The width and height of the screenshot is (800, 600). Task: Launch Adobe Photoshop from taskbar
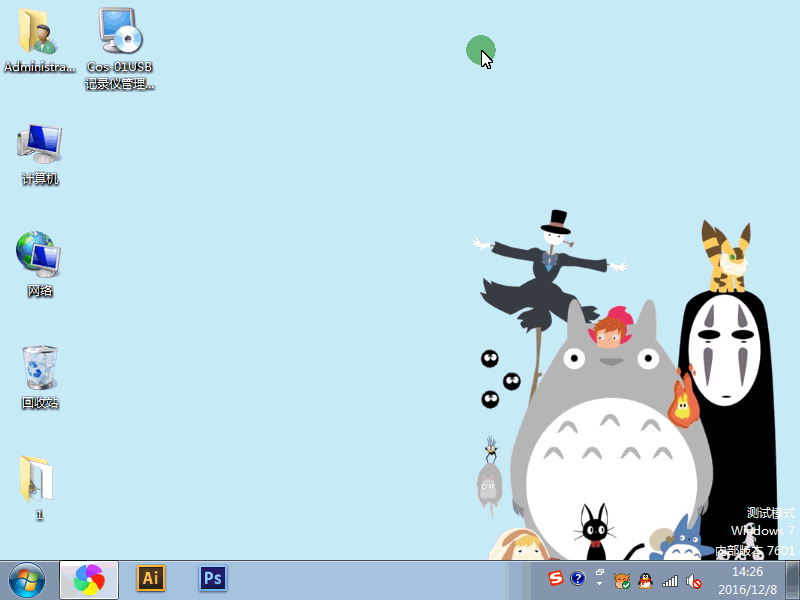213,579
